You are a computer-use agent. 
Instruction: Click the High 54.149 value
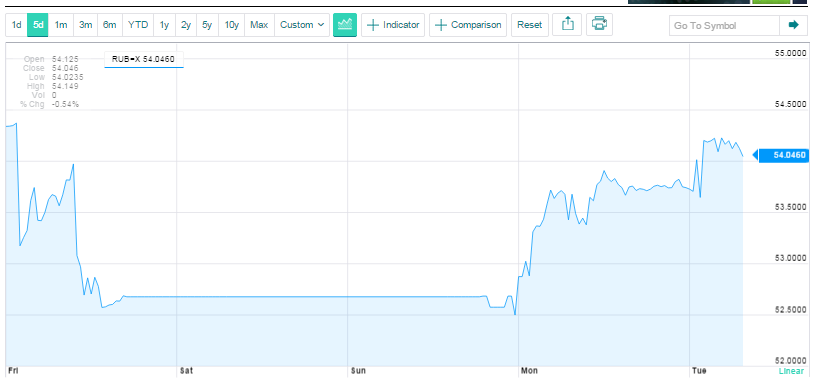65,86
